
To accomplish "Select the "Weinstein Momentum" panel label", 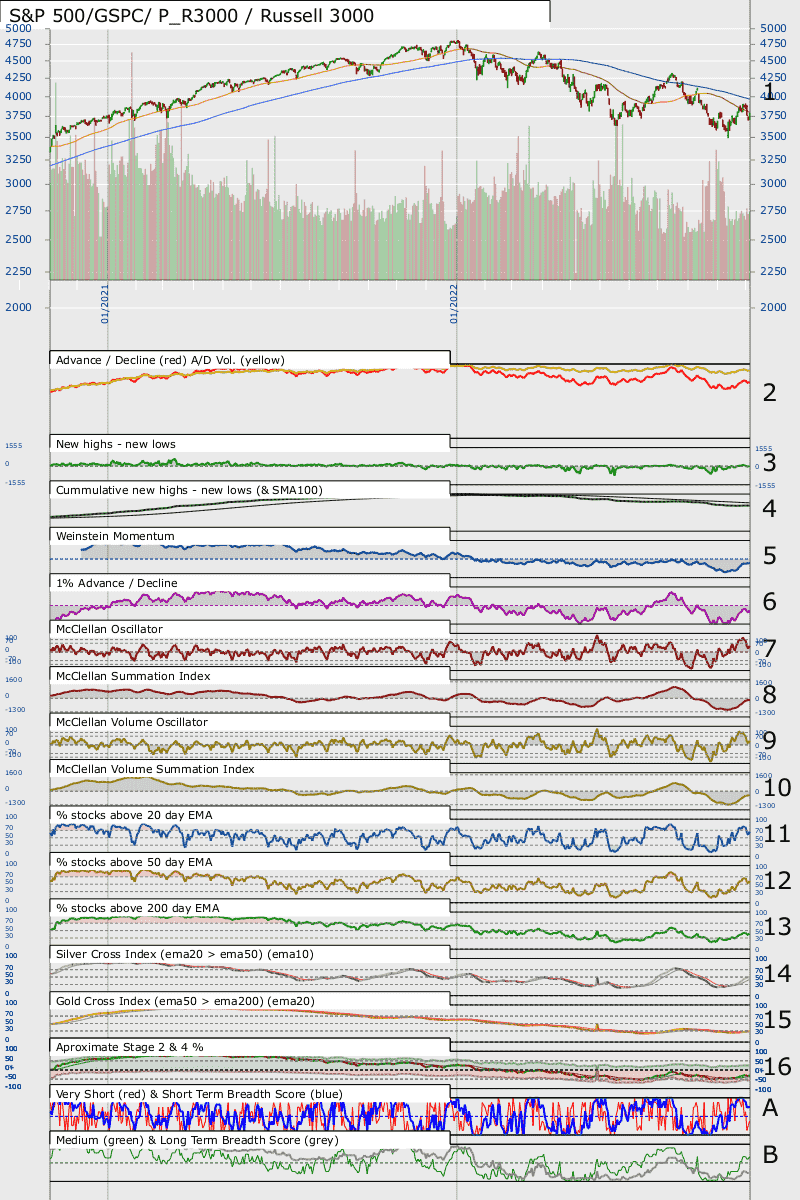I will (115, 536).
